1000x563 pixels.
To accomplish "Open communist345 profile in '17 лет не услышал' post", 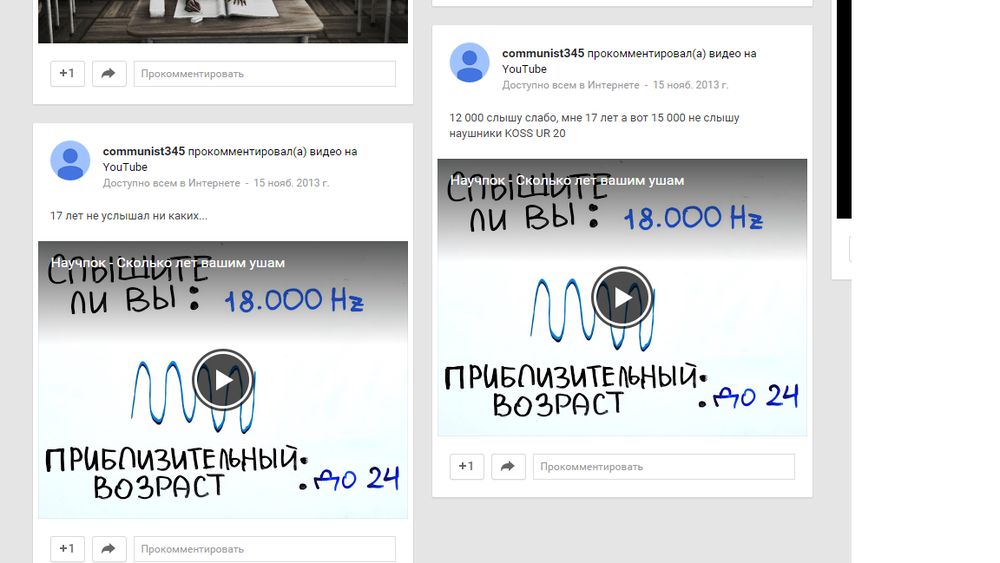I will coord(143,152).
